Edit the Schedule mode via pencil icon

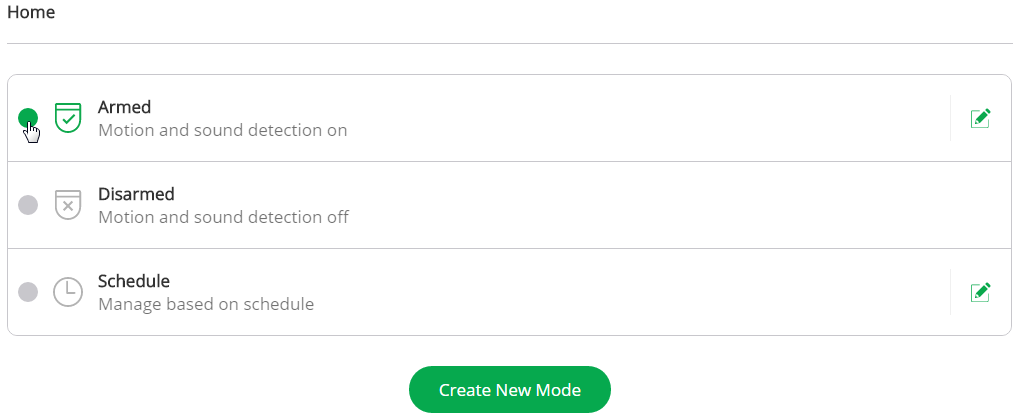coord(981,292)
